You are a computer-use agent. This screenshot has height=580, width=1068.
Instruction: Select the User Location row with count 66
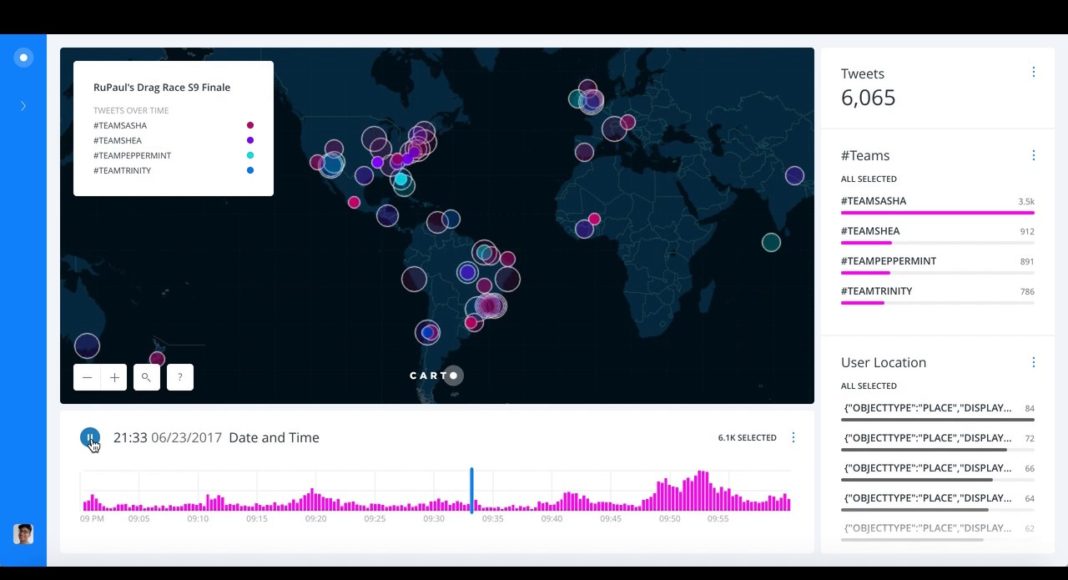click(x=937, y=471)
